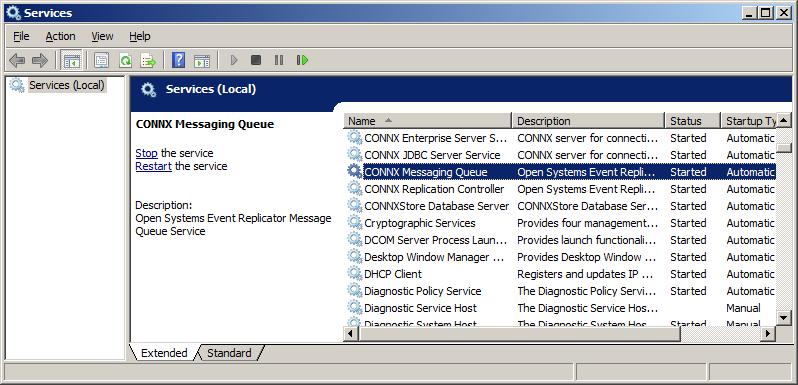Select CONNX Enterprise Server service name

436,138
